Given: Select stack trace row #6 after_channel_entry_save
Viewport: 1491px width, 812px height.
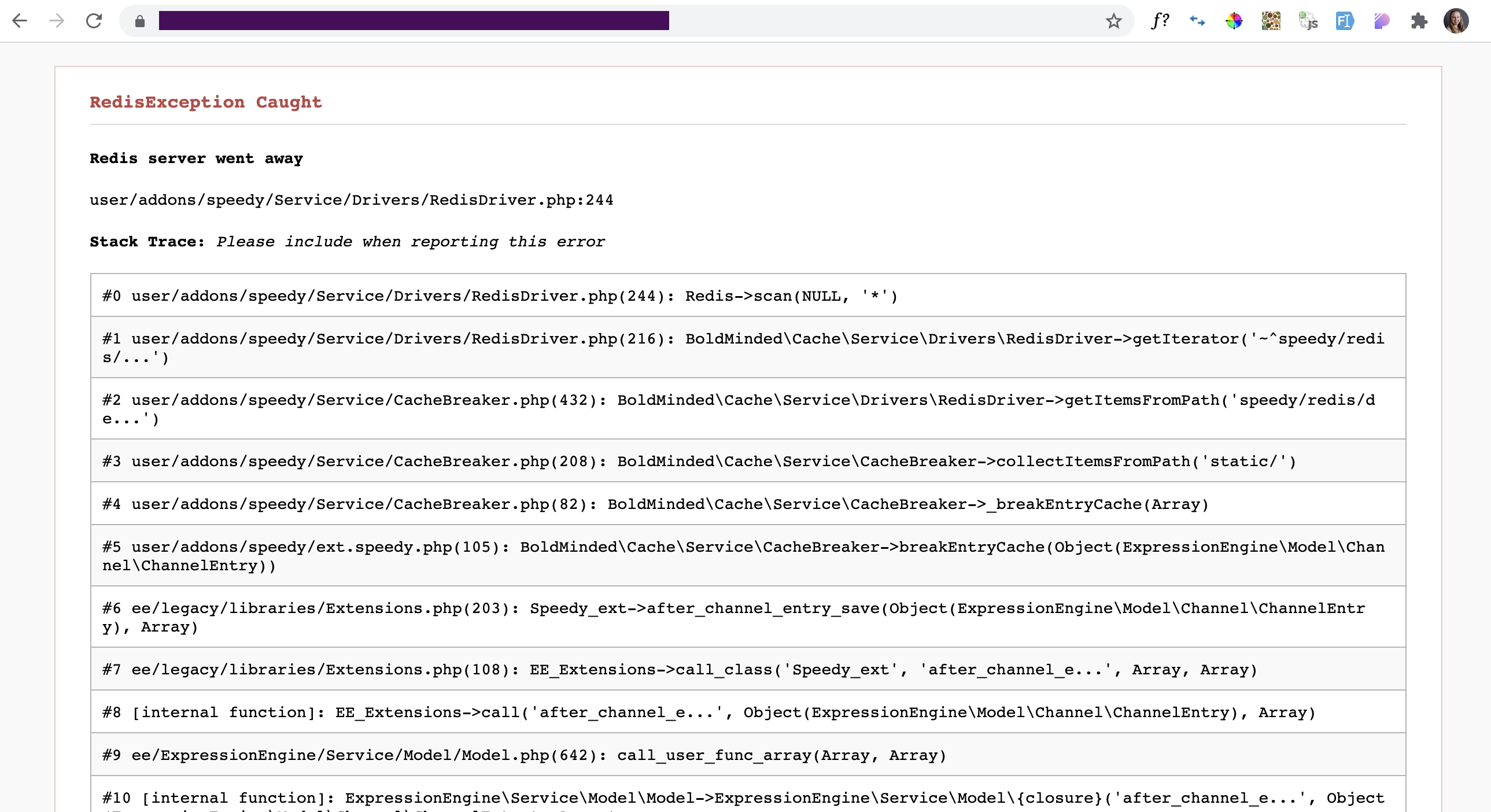Looking at the screenshot, I should [748, 617].
